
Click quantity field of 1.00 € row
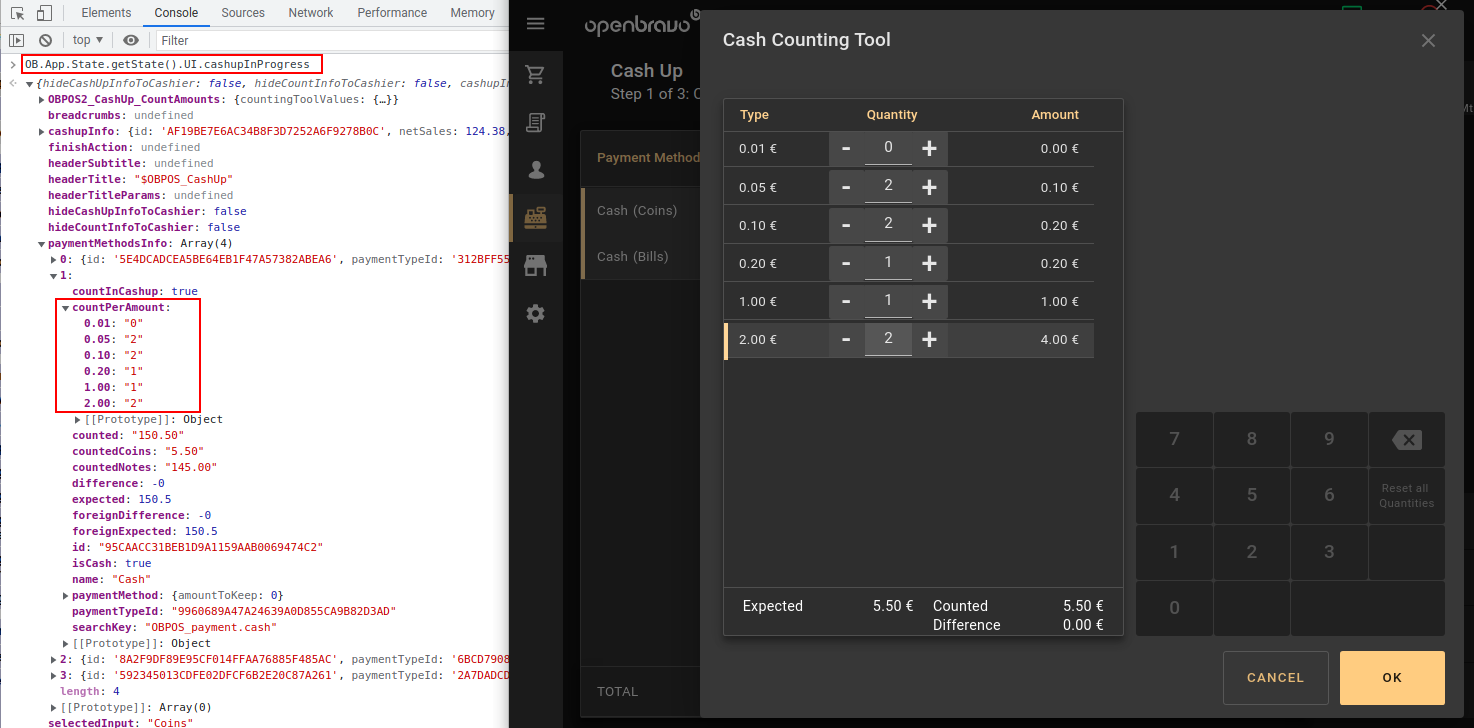888,300
